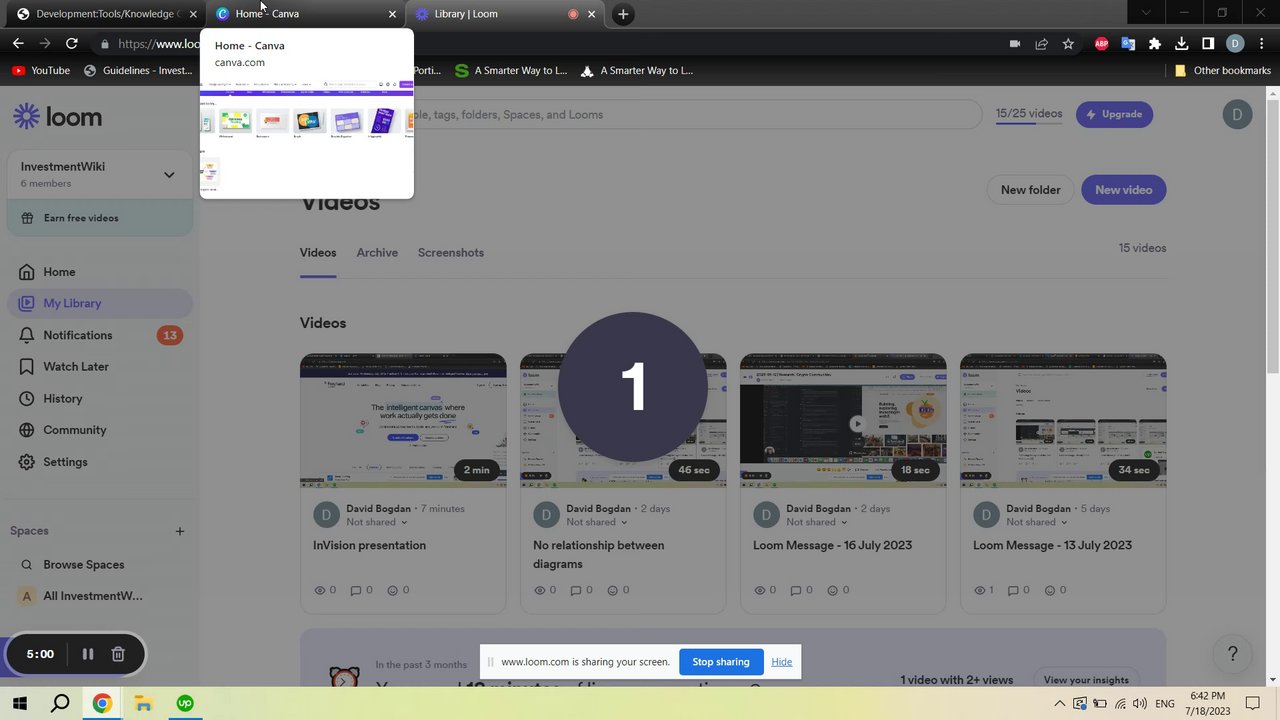Open the Extensions puzzle icon
This screenshot has height=720, width=1280.
1155,44
